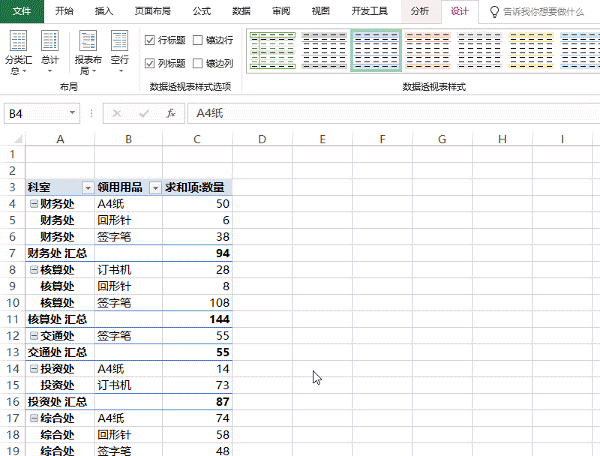Collapse the 交通处 group

pyautogui.click(x=34, y=336)
